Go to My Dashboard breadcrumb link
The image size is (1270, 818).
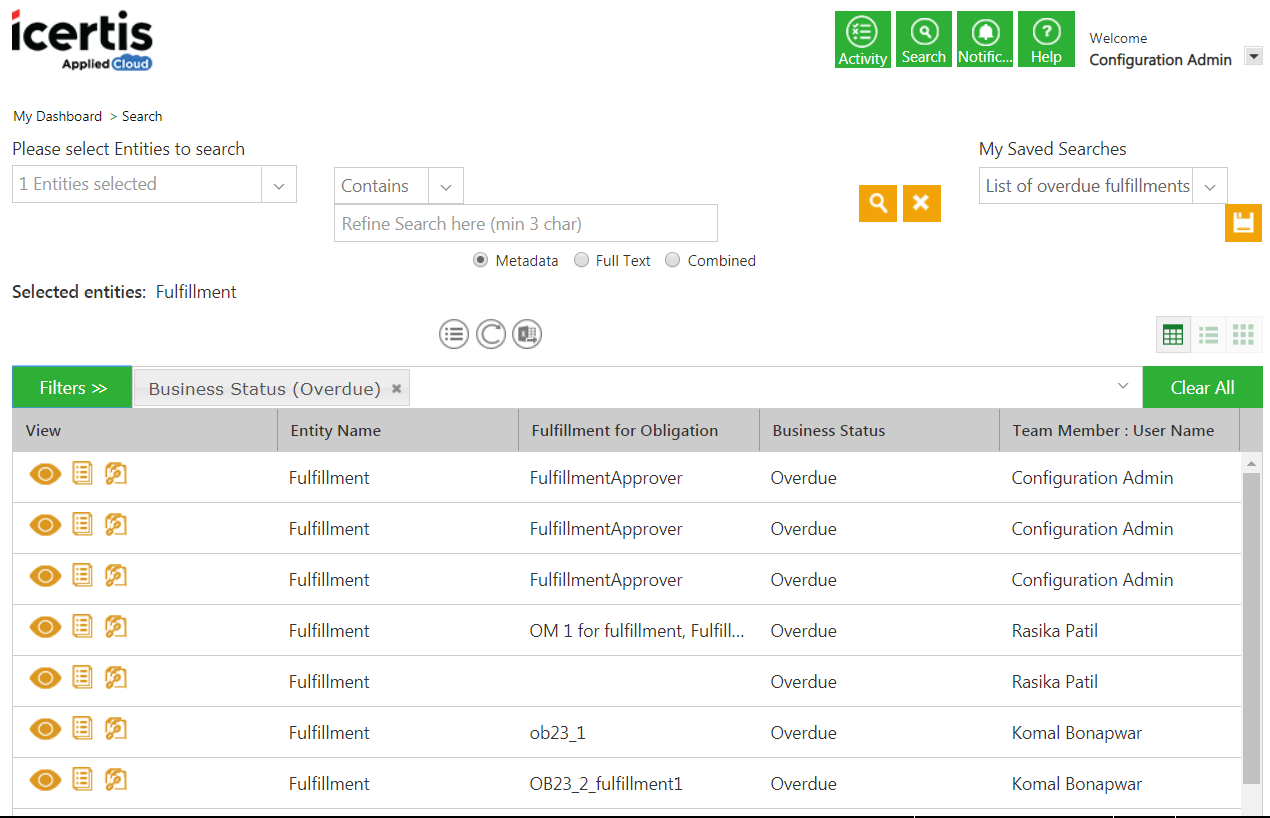point(57,116)
